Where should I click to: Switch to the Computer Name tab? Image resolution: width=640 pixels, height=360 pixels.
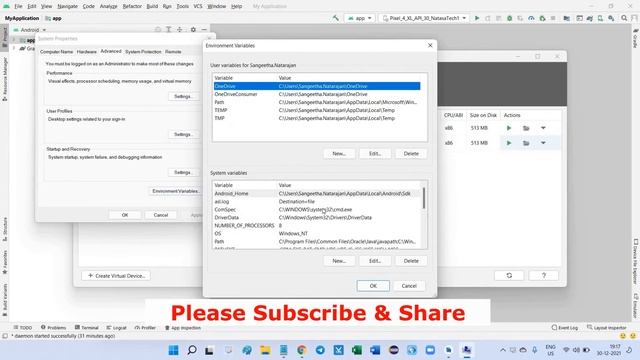56,52
